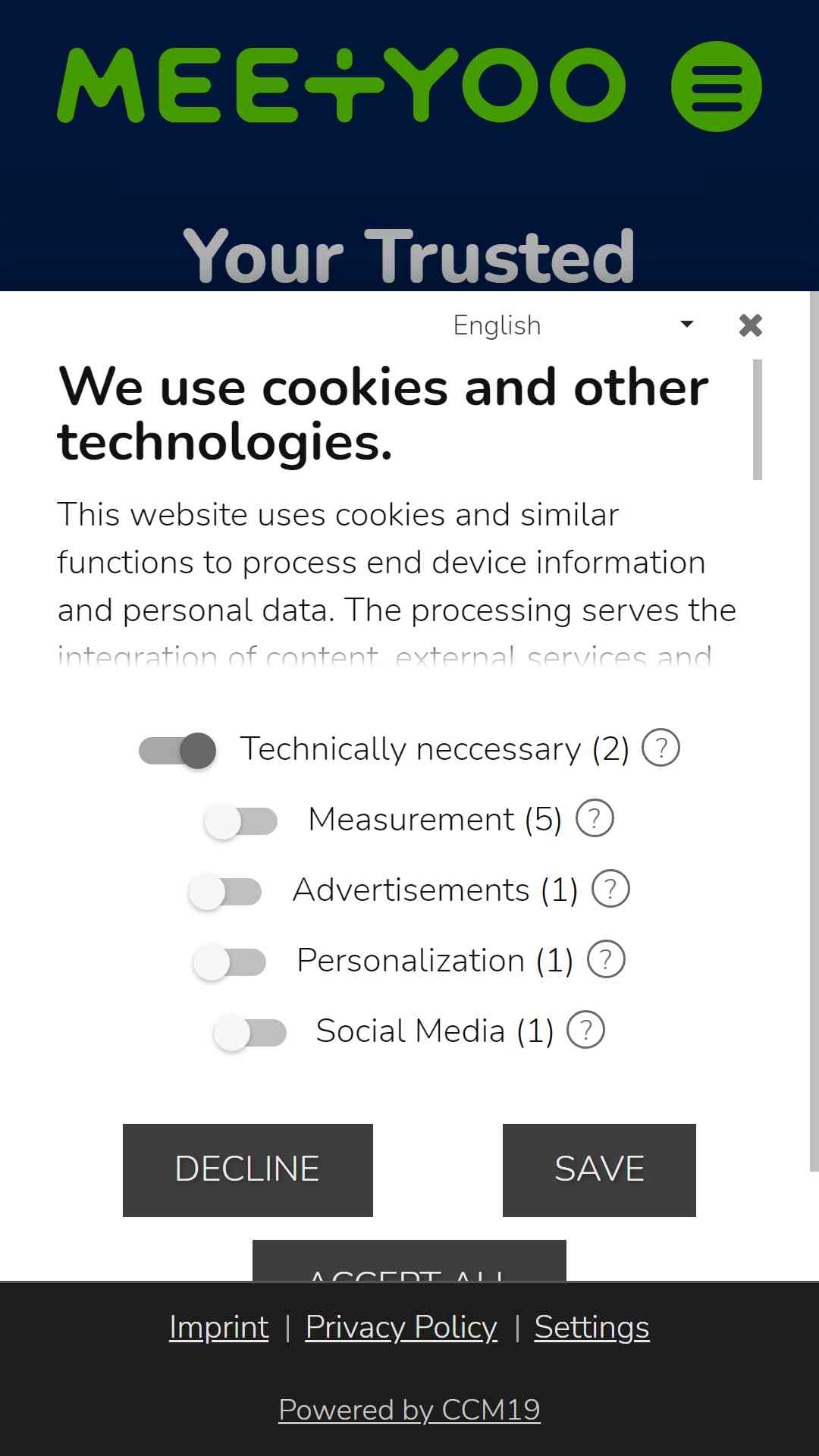Image resolution: width=819 pixels, height=1456 pixels.
Task: Open the Privacy Policy link
Action: coord(401,1327)
